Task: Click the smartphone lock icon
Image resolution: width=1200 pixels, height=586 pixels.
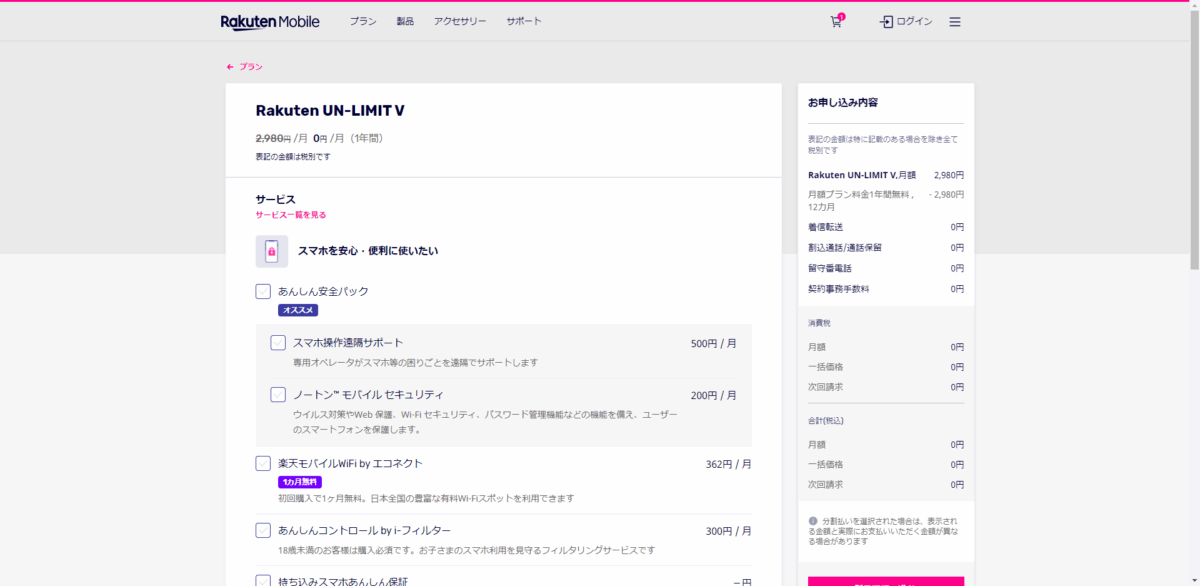Action: pyautogui.click(x=272, y=251)
